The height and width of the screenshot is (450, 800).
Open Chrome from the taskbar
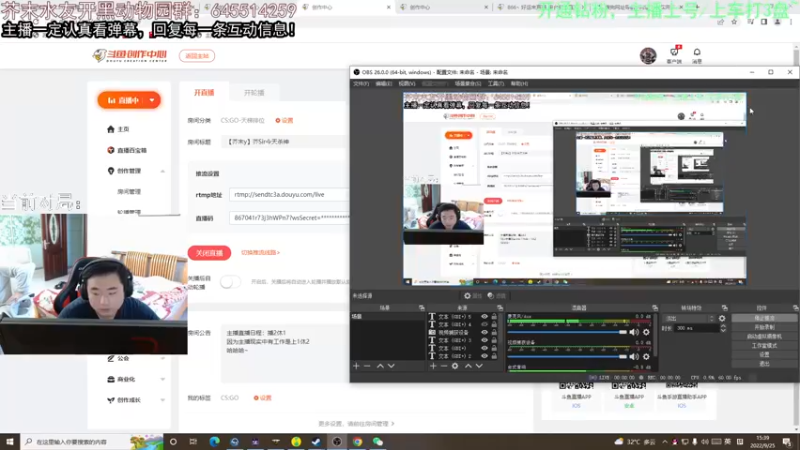tap(357, 441)
